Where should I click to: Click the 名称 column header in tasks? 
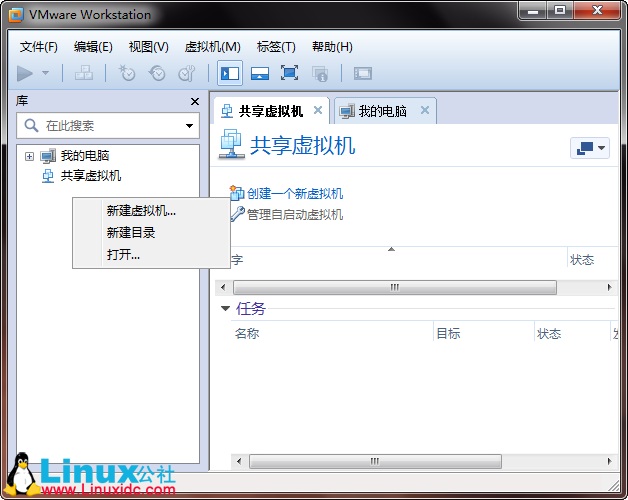pos(247,333)
